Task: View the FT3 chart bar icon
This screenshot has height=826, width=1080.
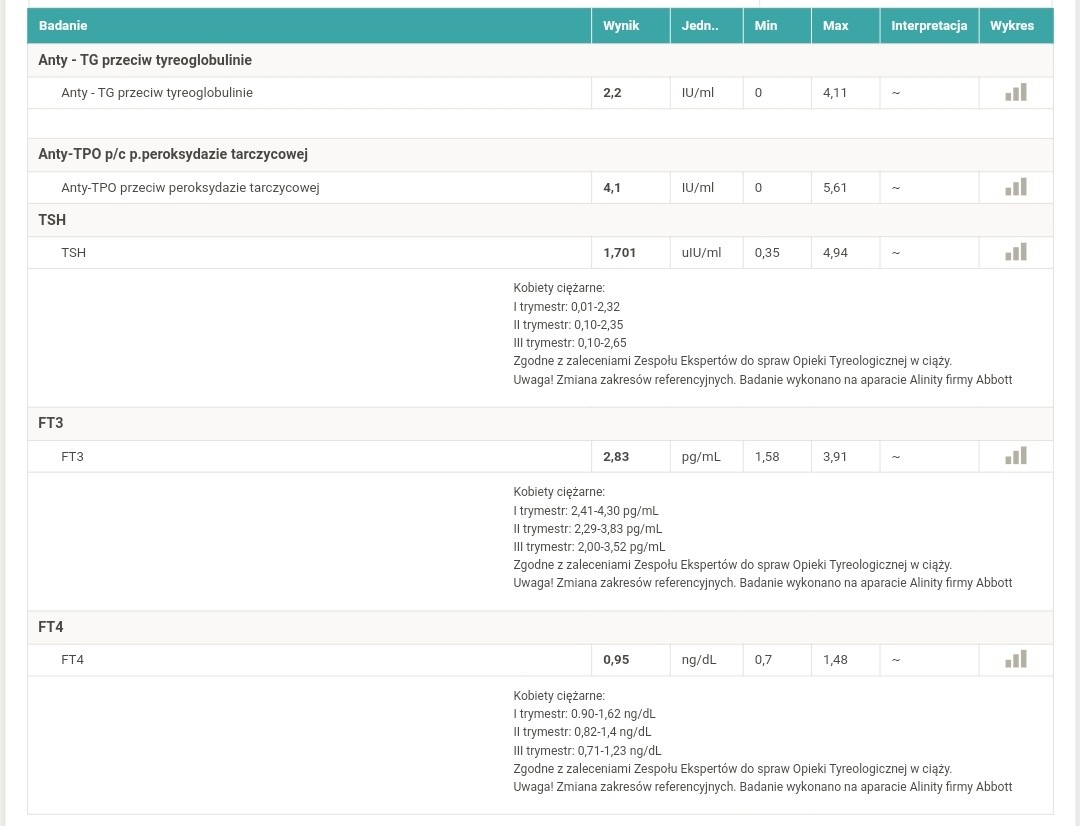Action: (x=1015, y=456)
